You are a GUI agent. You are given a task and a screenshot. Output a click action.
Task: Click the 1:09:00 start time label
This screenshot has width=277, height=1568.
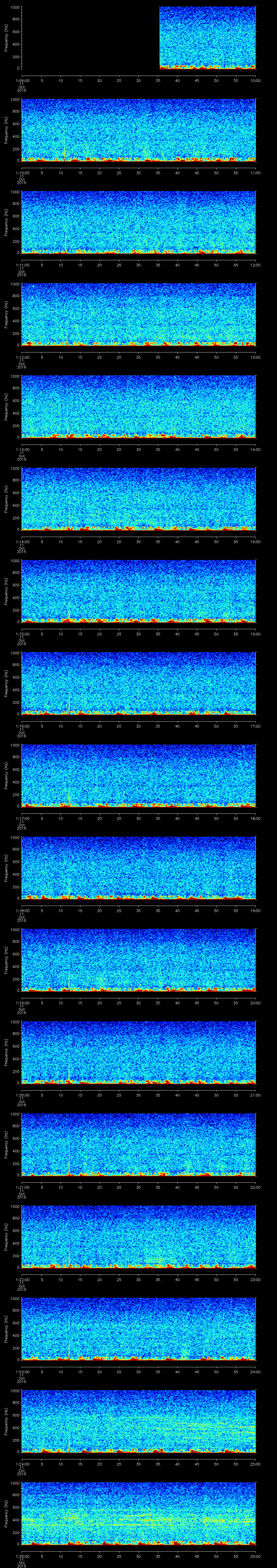coord(22,80)
